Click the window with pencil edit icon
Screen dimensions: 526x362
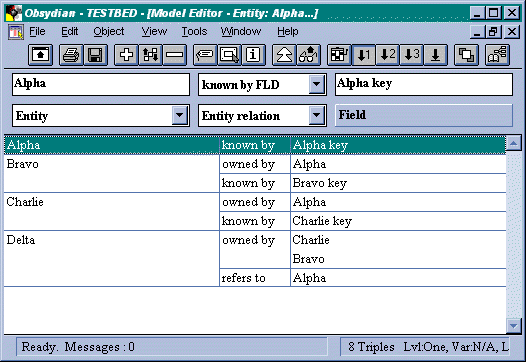point(229,55)
